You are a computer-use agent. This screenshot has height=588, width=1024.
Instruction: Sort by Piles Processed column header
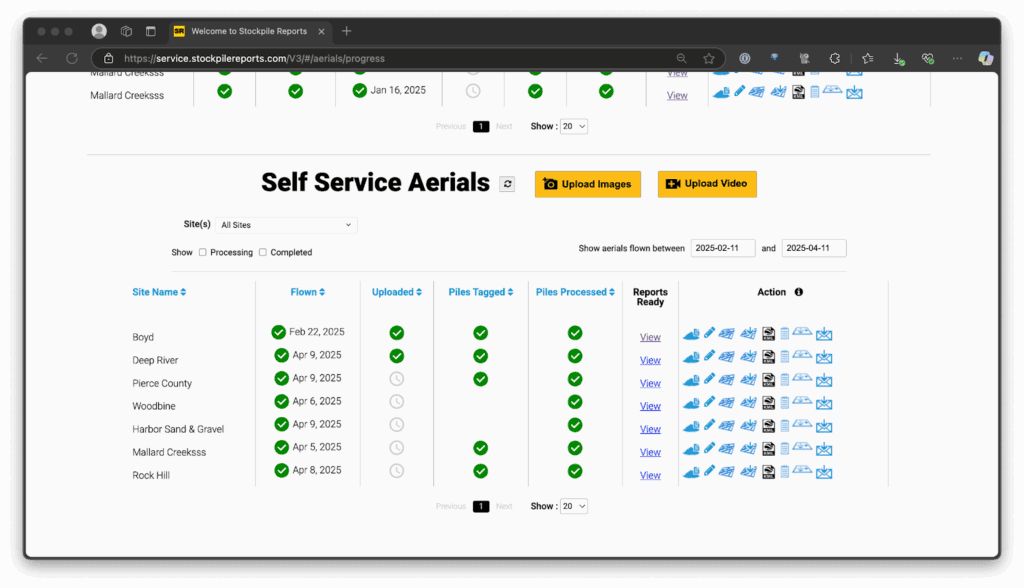(575, 292)
